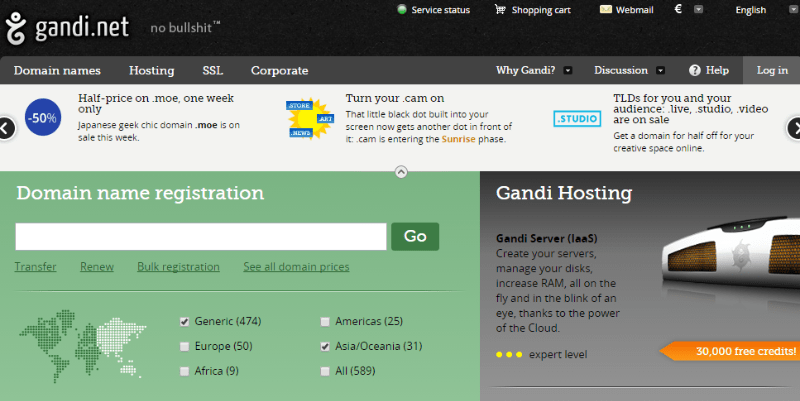
Task: Uncheck the Asia/Oceania (31) checkbox
Action: pyautogui.click(x=325, y=346)
